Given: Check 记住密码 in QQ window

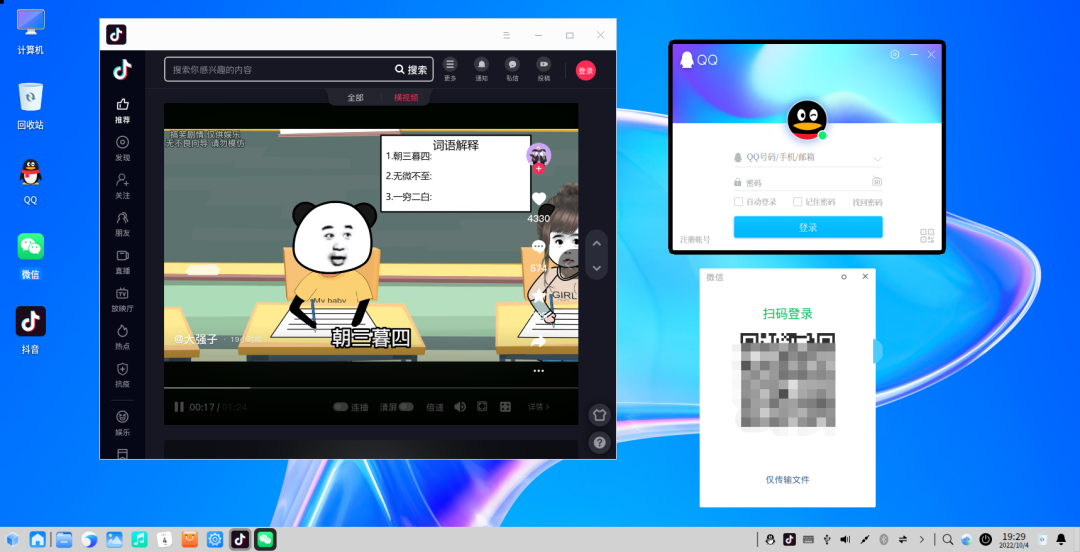Looking at the screenshot, I should point(798,202).
